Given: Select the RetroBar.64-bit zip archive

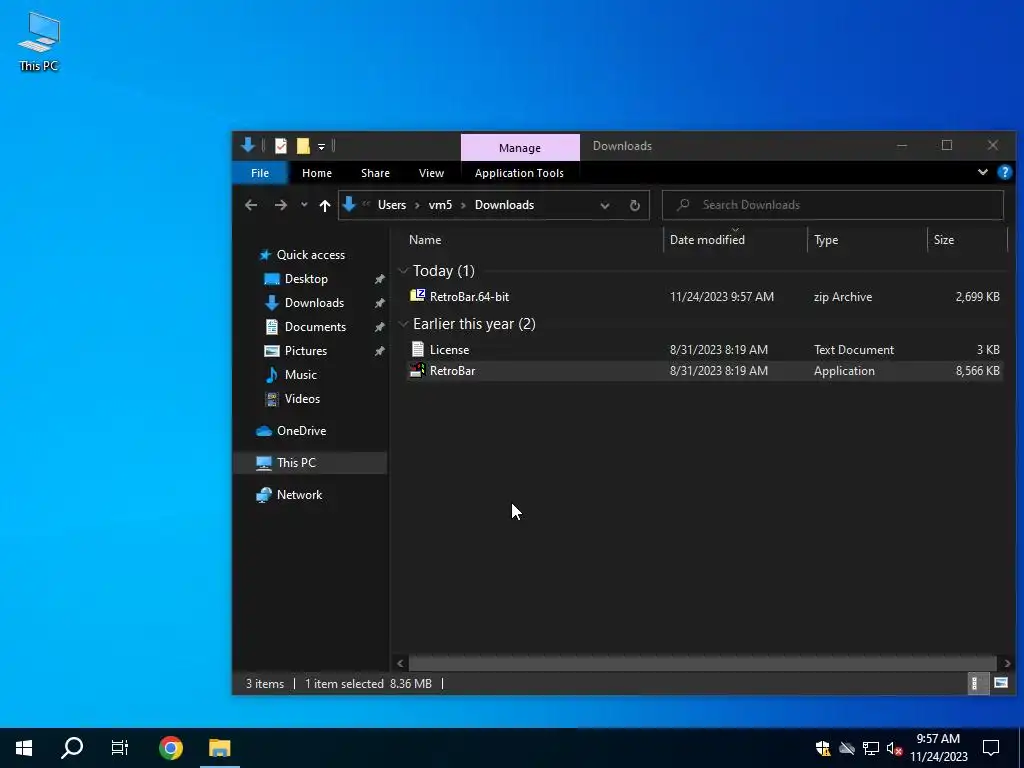Looking at the screenshot, I should (704, 296).
